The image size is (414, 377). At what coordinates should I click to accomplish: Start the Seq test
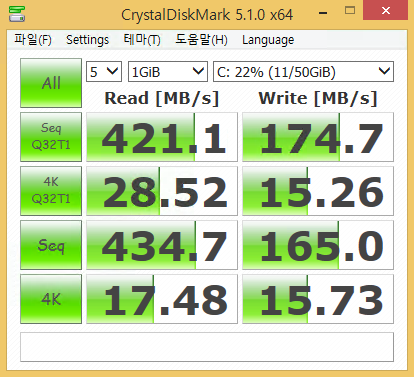point(51,245)
